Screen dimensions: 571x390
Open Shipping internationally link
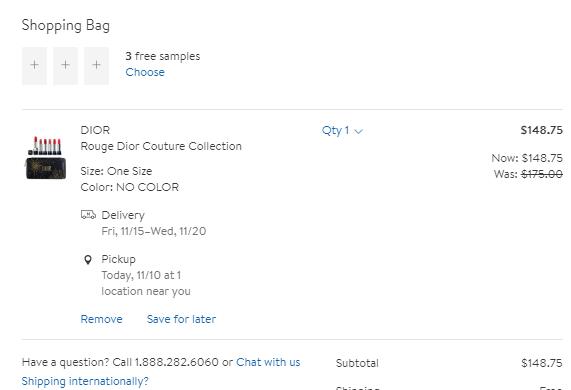point(85,381)
